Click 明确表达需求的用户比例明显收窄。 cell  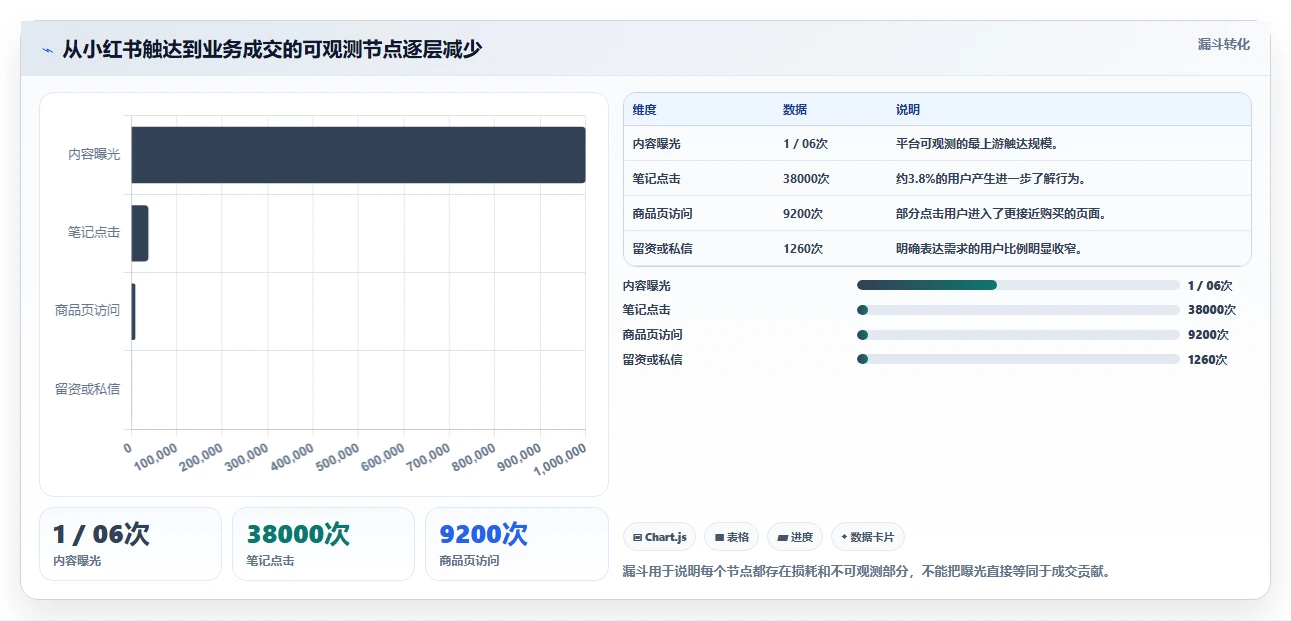tap(989, 249)
